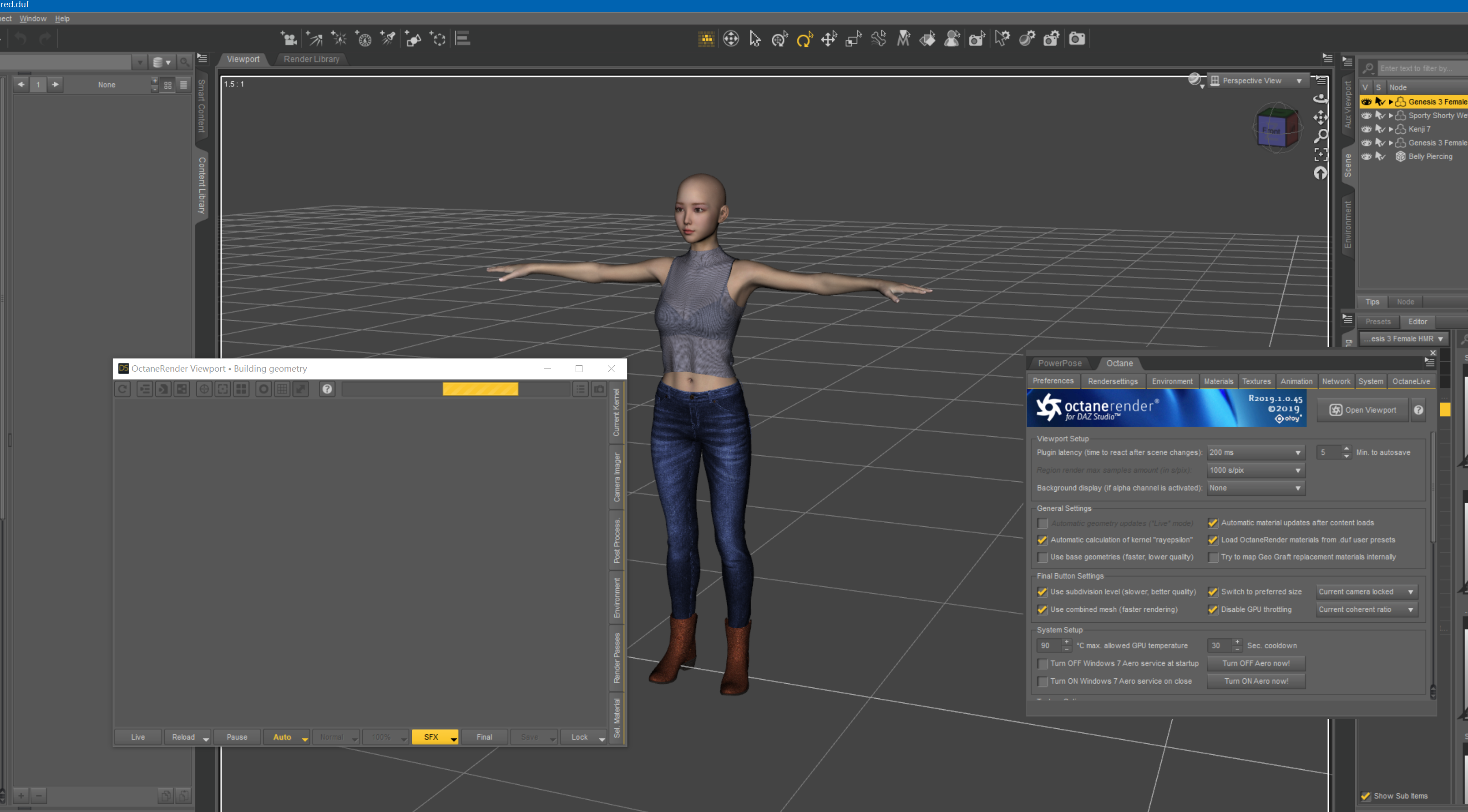1468x812 pixels.
Task: Toggle Show Sub Items checkbox
Action: pyautogui.click(x=1366, y=796)
